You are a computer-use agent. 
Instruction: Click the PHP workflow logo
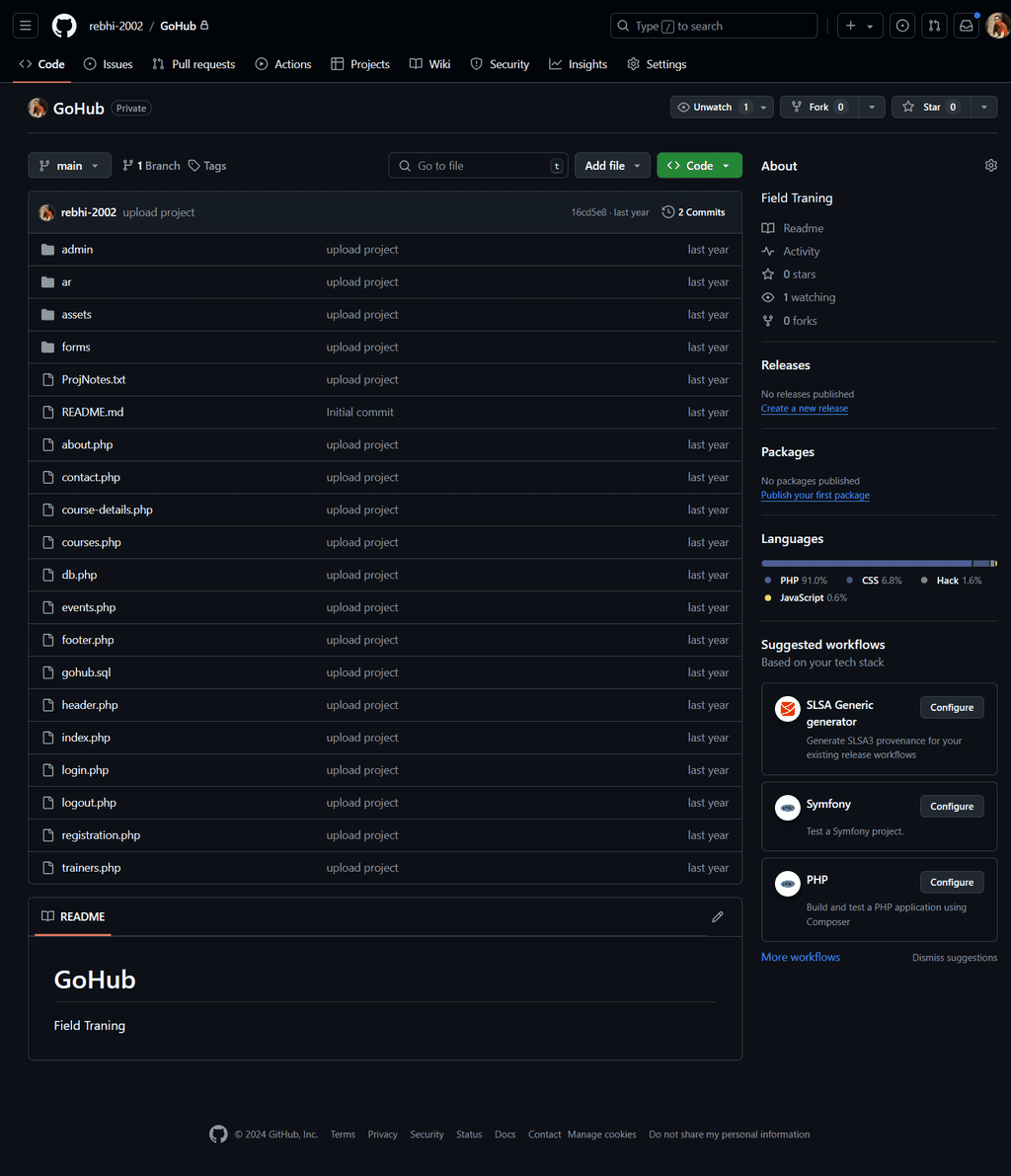(788, 884)
